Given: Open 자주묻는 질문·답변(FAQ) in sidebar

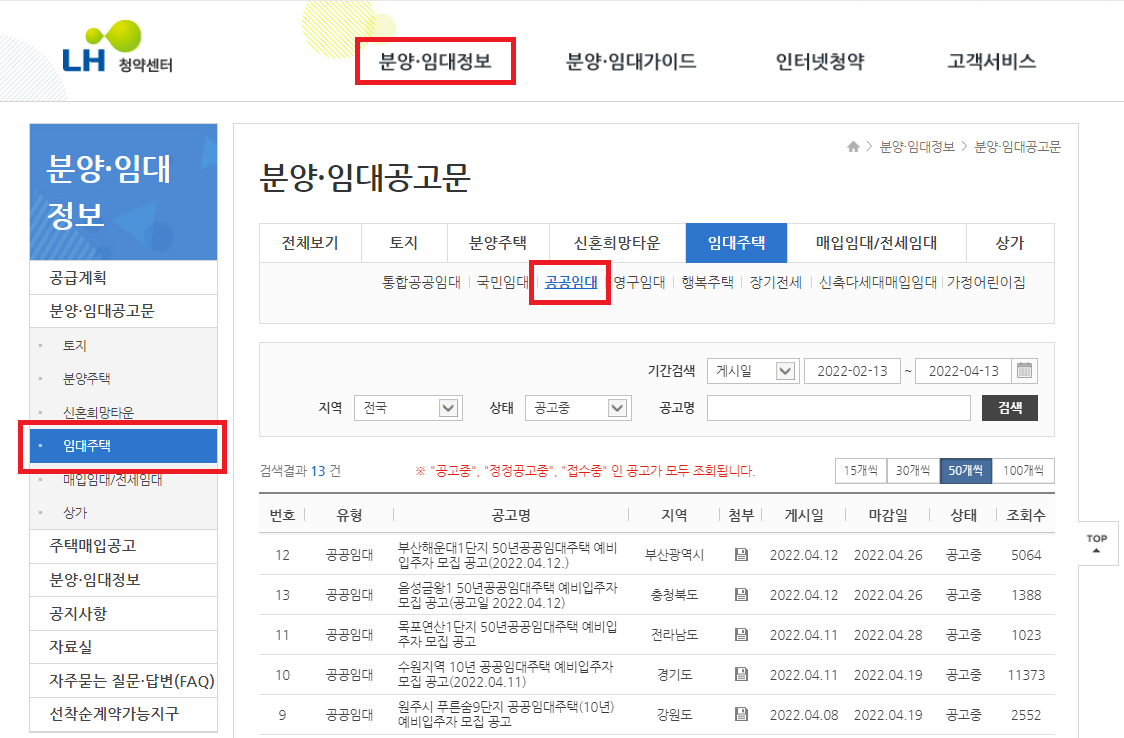Looking at the screenshot, I should click(x=123, y=680).
